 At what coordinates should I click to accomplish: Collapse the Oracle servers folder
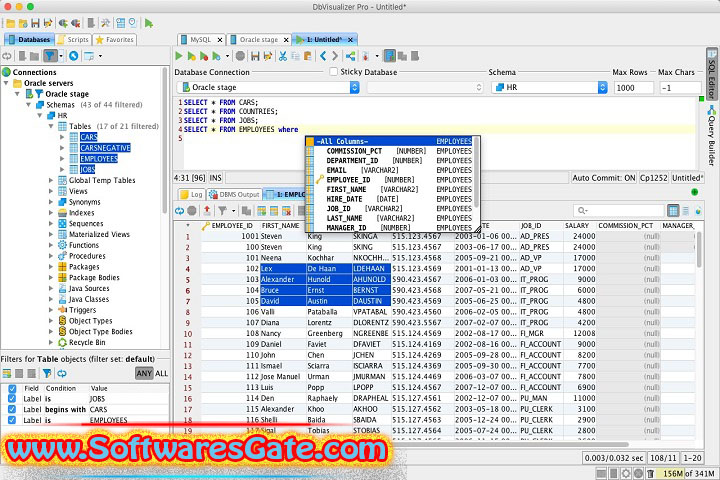click(x=6, y=83)
